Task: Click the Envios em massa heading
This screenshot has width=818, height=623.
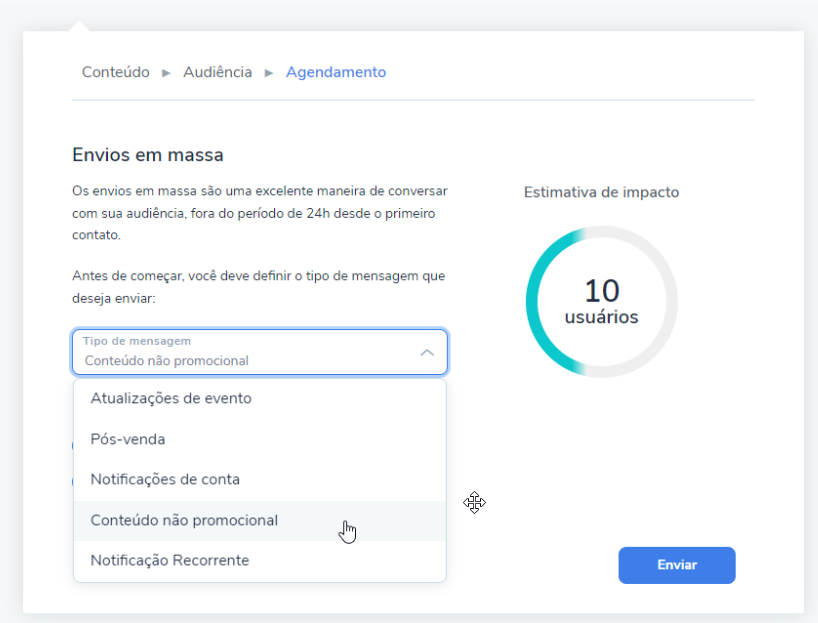Action: (148, 155)
